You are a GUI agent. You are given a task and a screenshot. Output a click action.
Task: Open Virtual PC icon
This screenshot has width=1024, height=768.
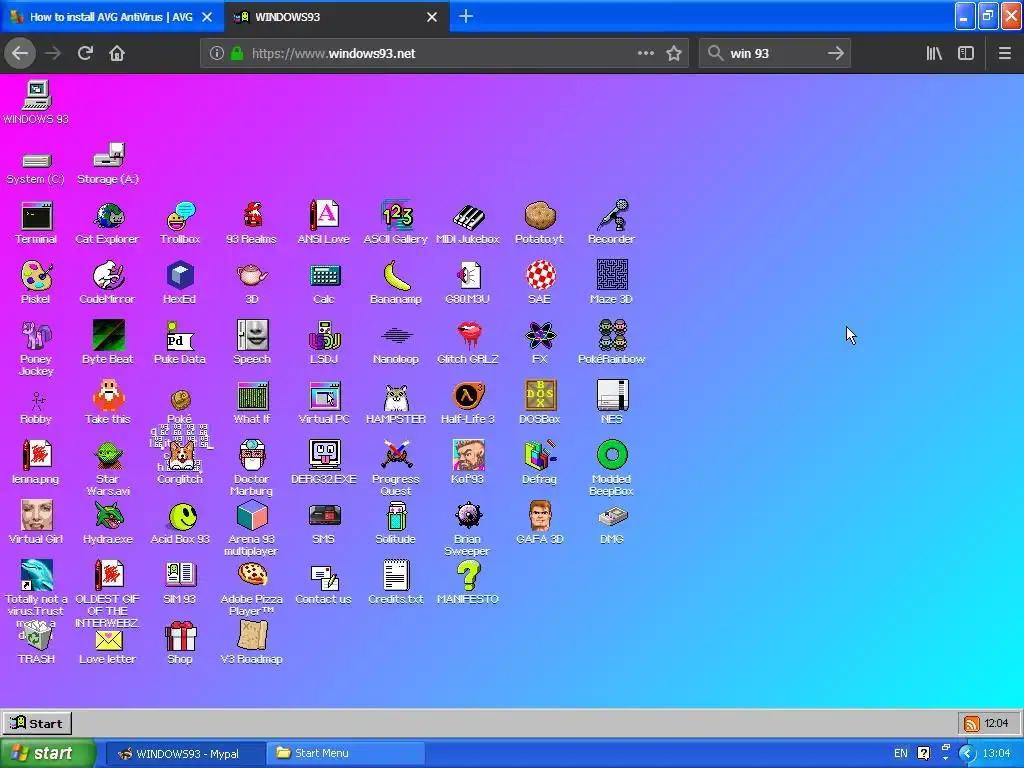pos(324,402)
